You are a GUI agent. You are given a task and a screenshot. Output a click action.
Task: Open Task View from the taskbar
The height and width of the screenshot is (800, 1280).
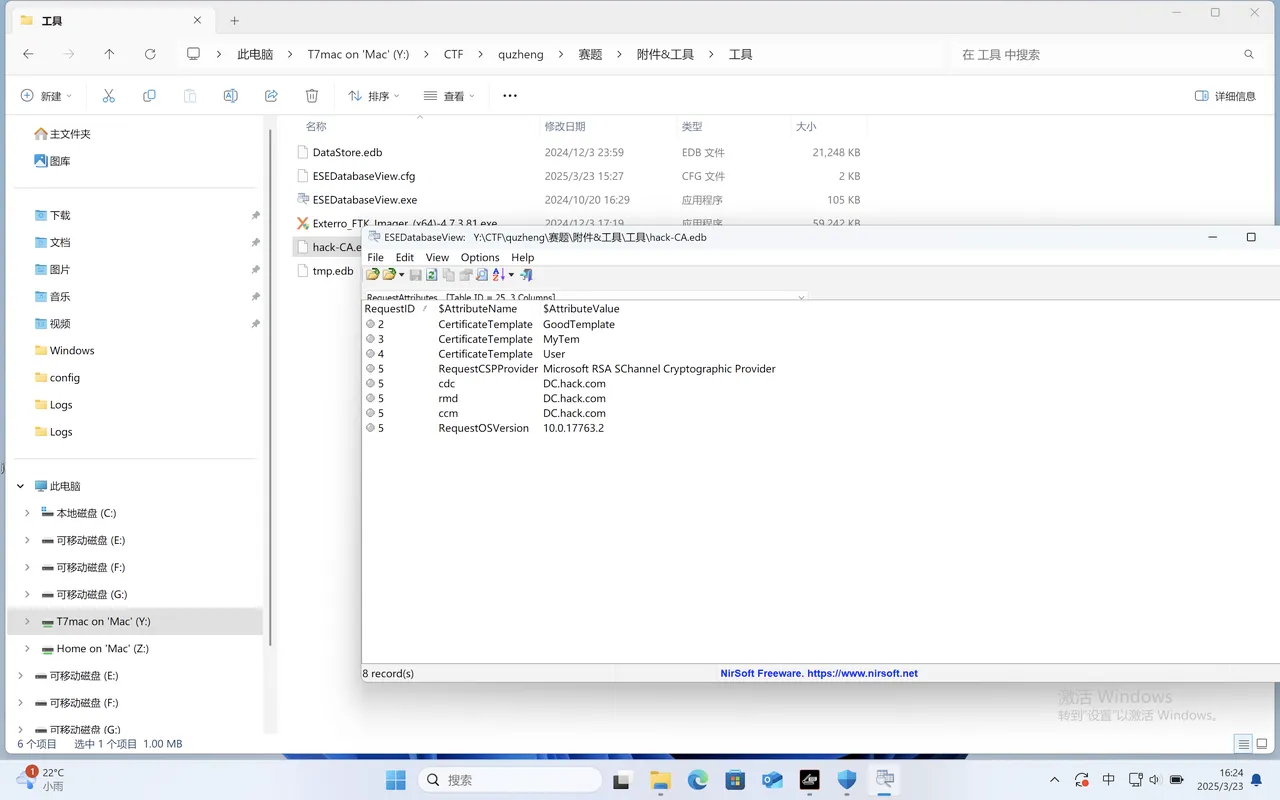click(x=622, y=780)
